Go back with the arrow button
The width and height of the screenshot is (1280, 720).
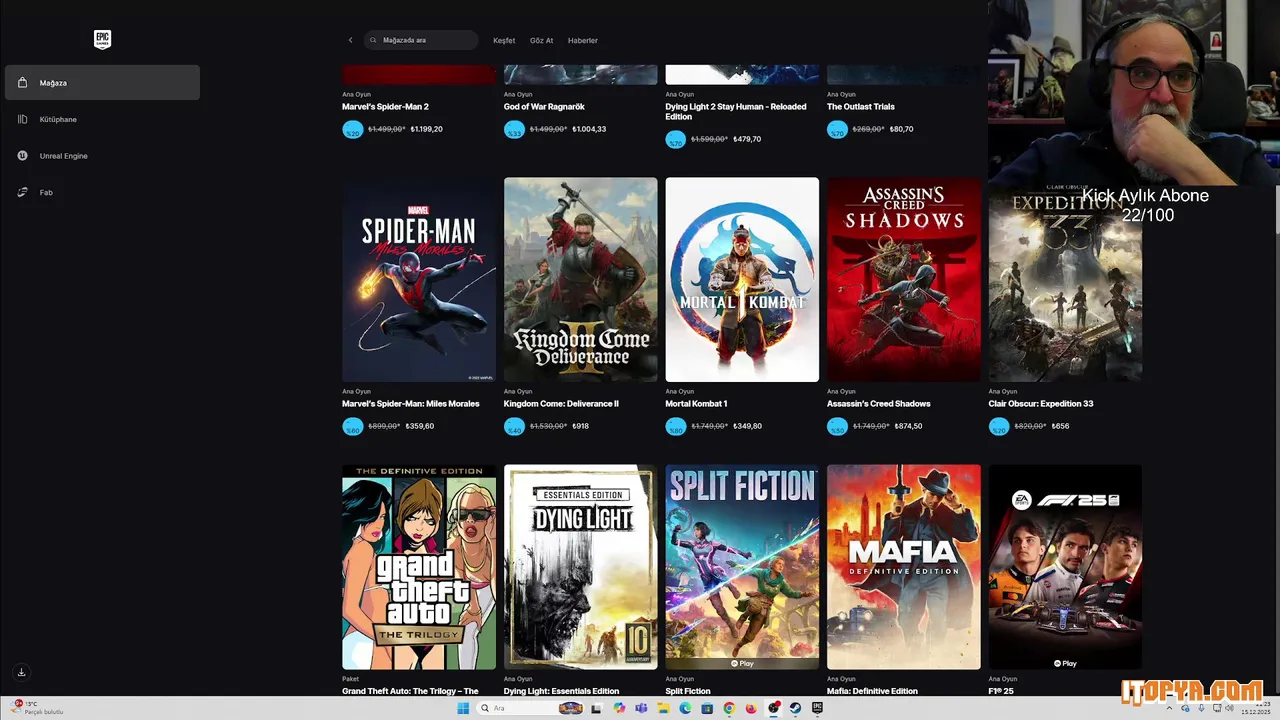350,40
